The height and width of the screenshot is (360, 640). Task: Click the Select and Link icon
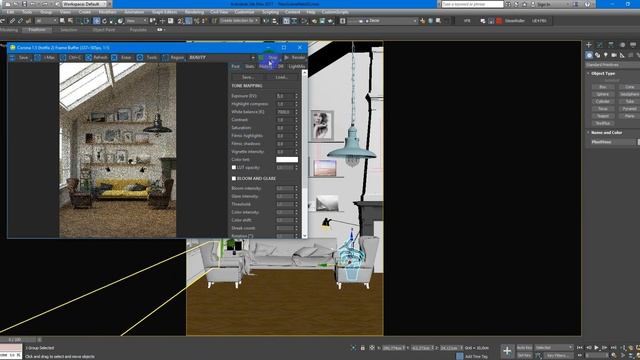[12, 21]
